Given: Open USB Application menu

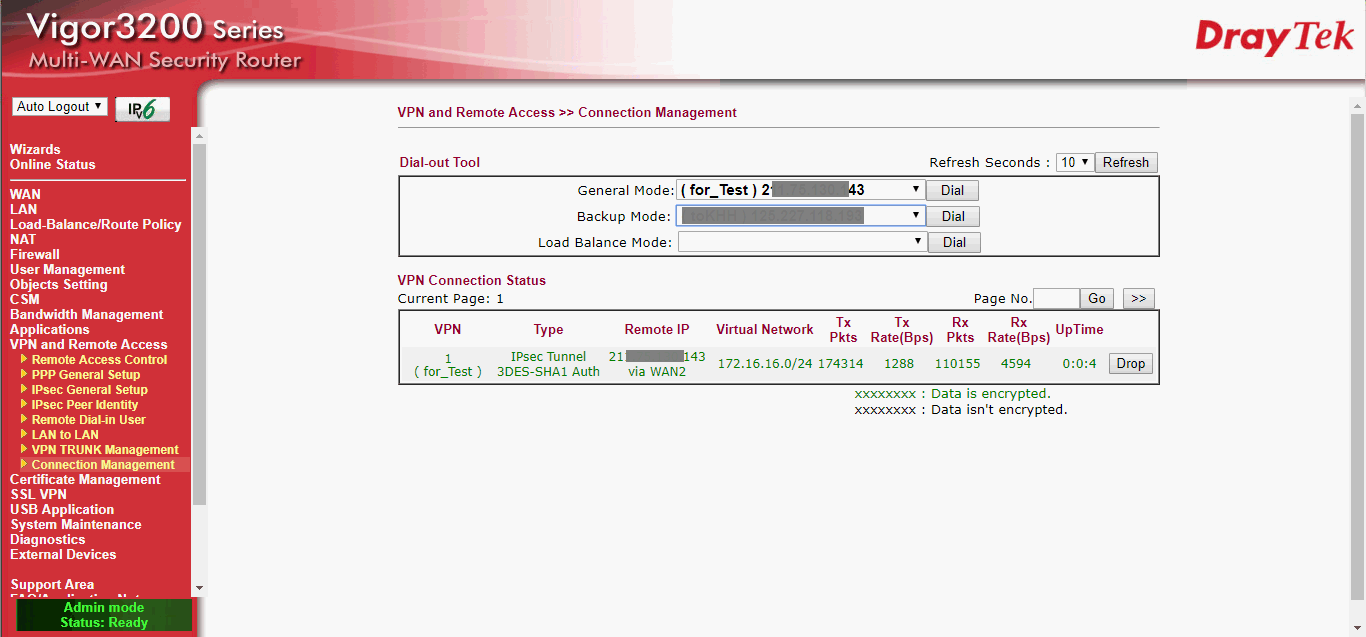Looking at the screenshot, I should (62, 509).
